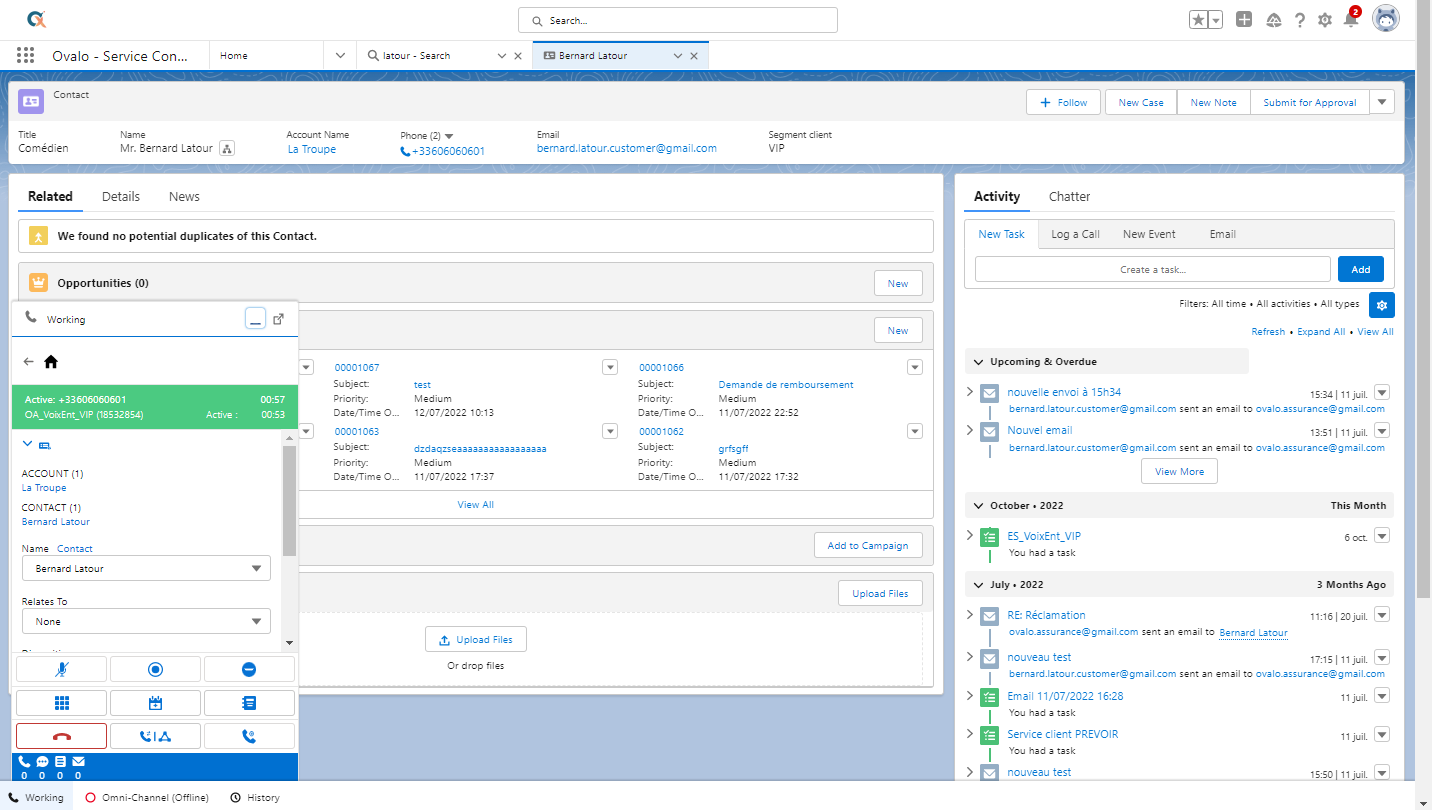Mute the microphone in the softphone

click(x=62, y=669)
